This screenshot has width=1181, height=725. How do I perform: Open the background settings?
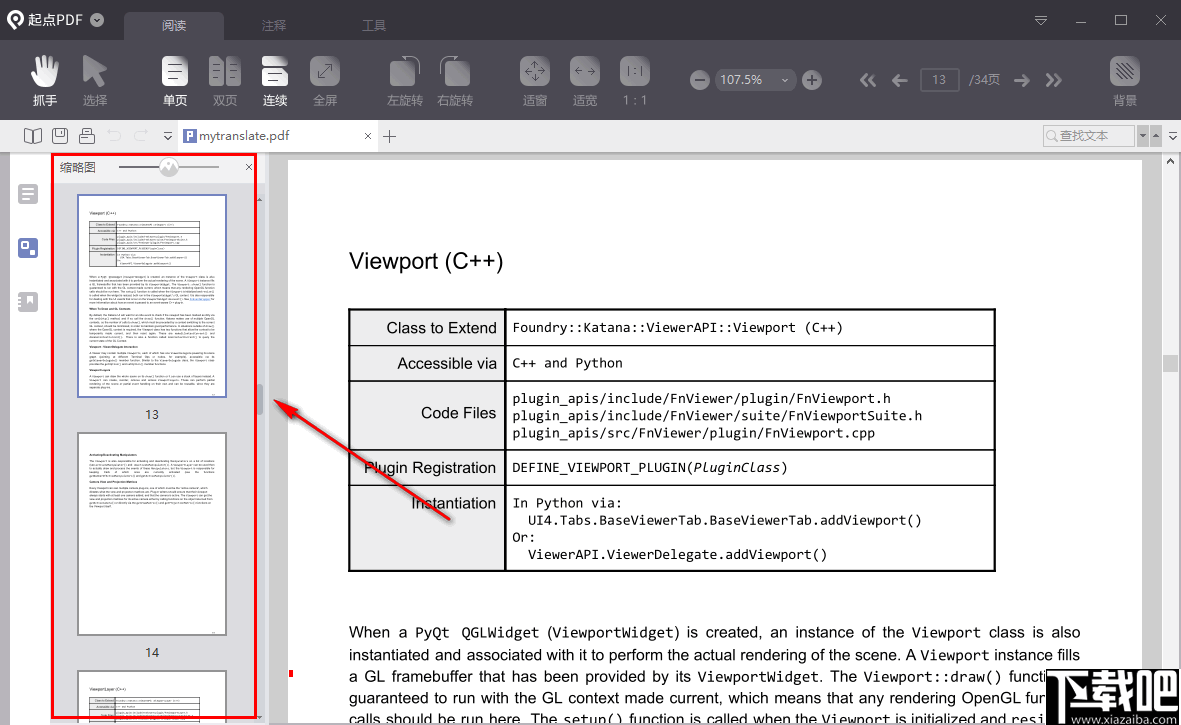tap(1125, 80)
